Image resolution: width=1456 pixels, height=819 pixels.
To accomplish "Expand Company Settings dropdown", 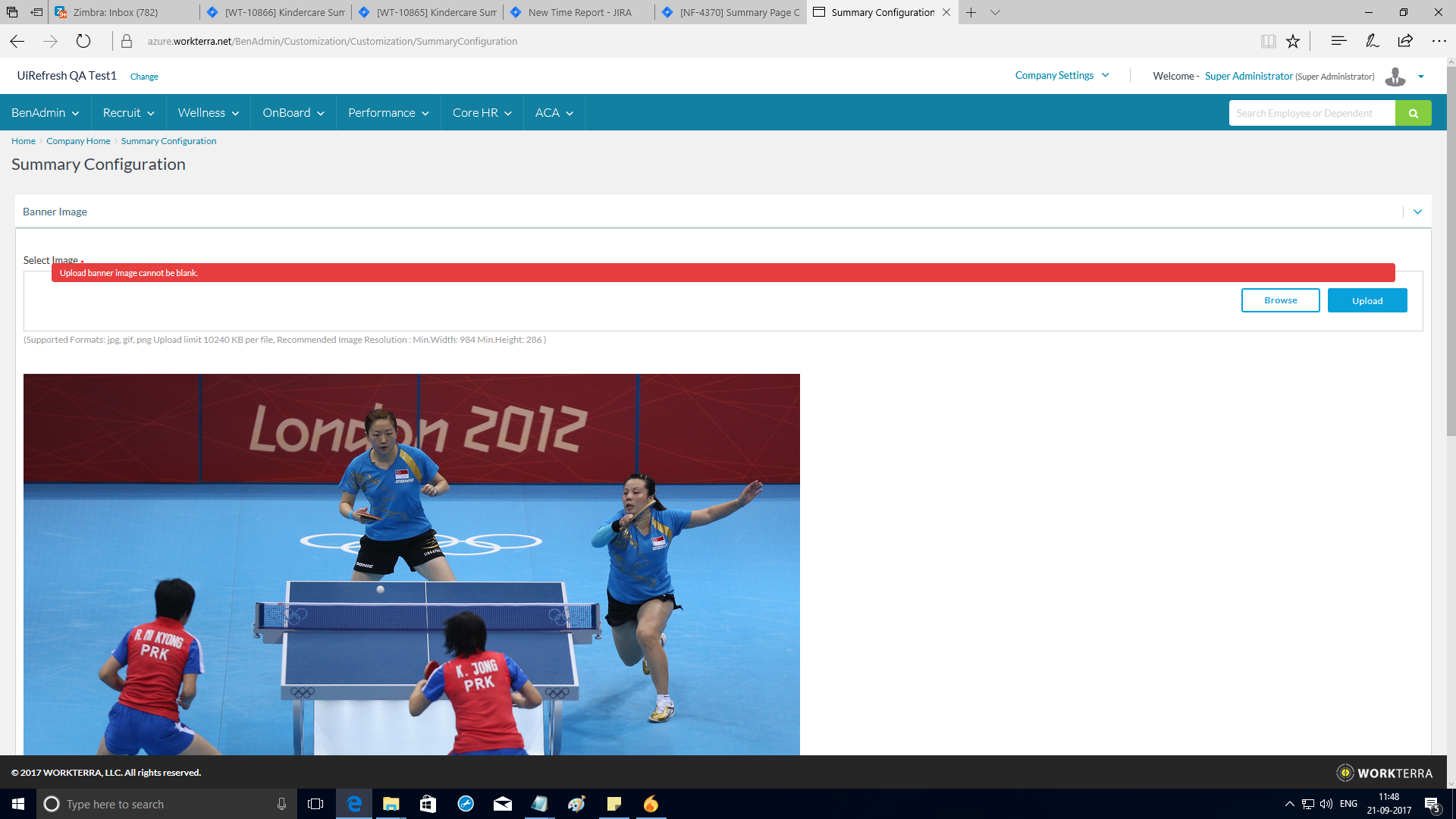I will 1062,75.
